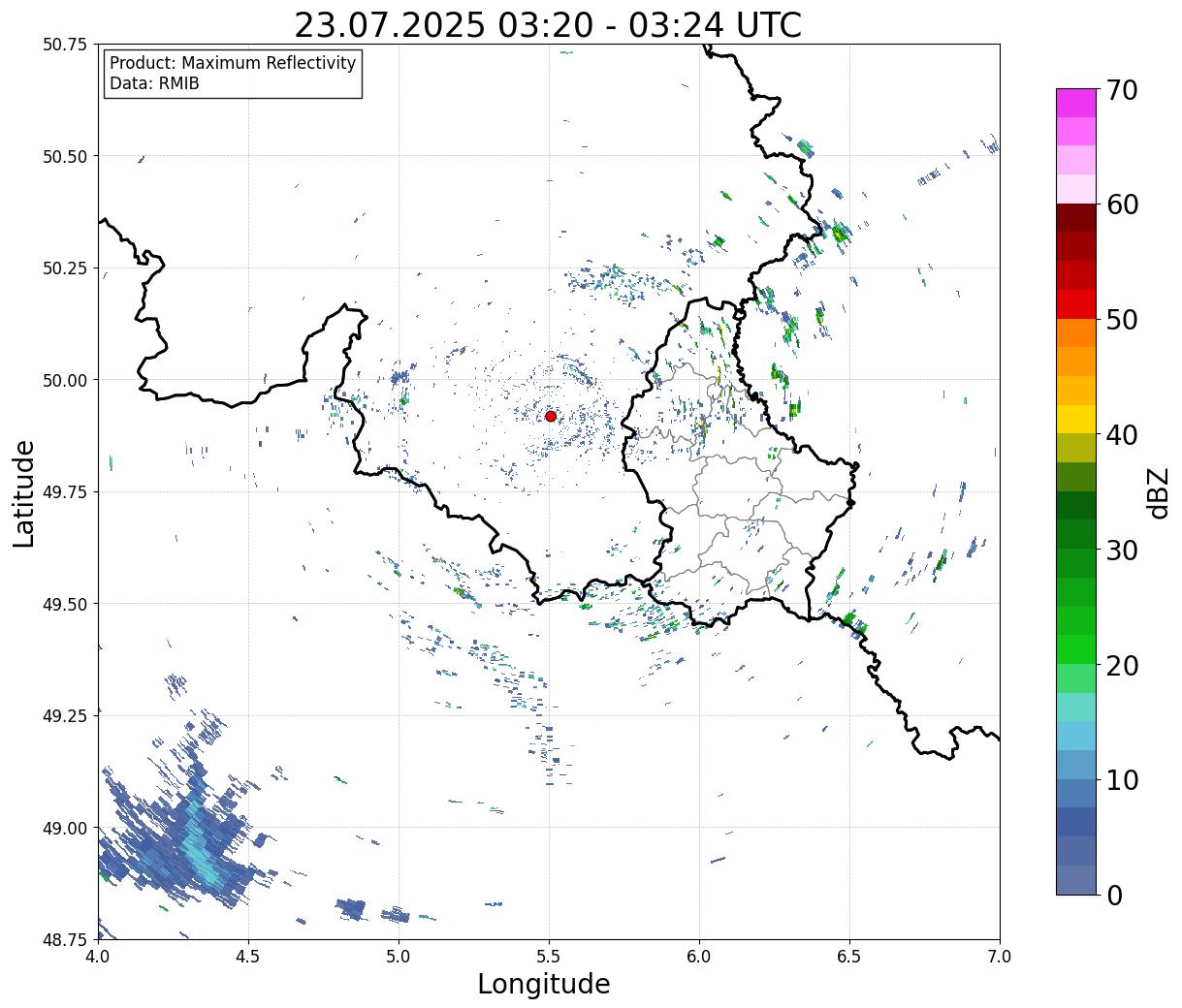
Task: Click the 49.50 latitude tick label
Action: (x=65, y=604)
